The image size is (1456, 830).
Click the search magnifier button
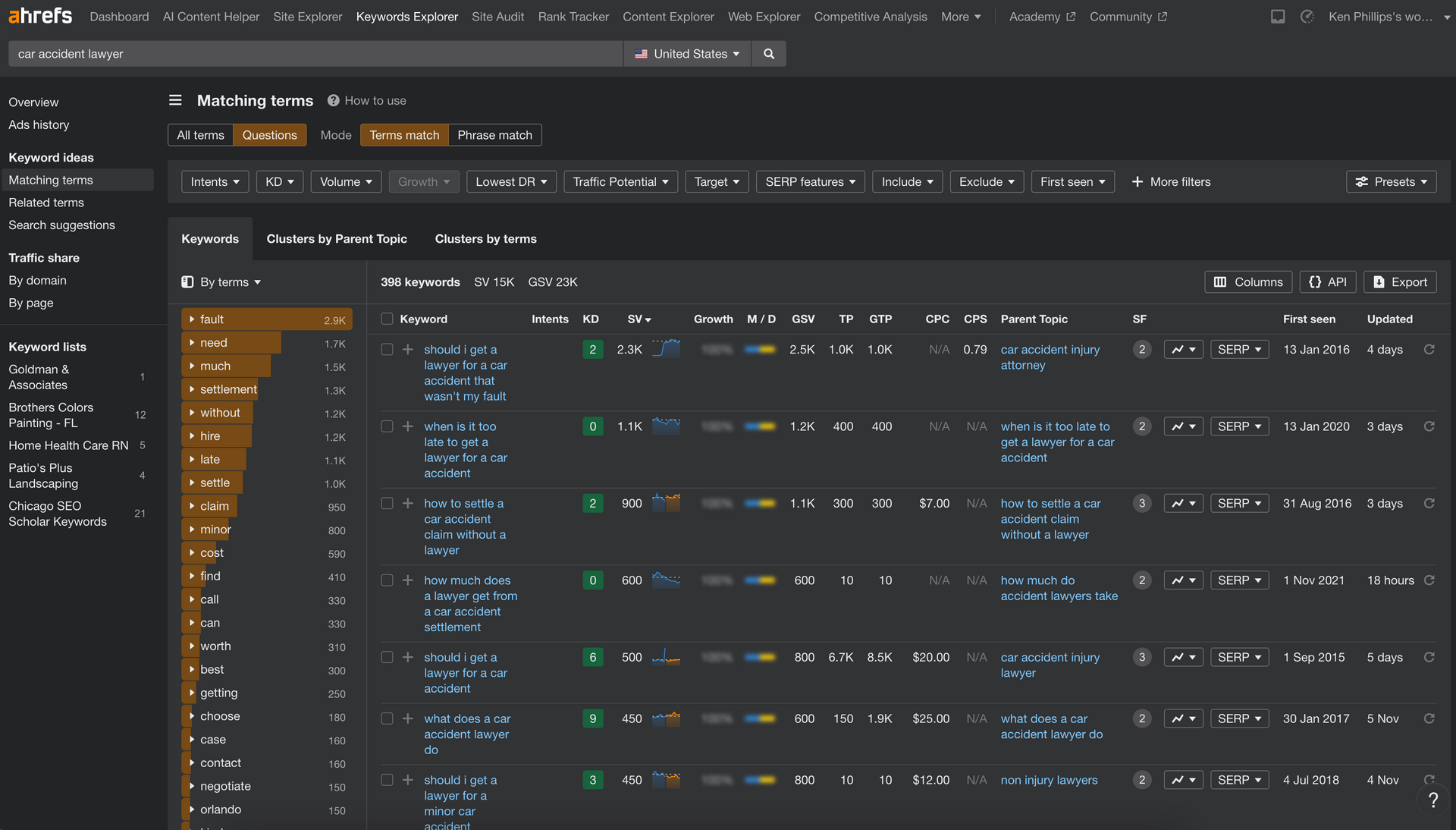769,54
